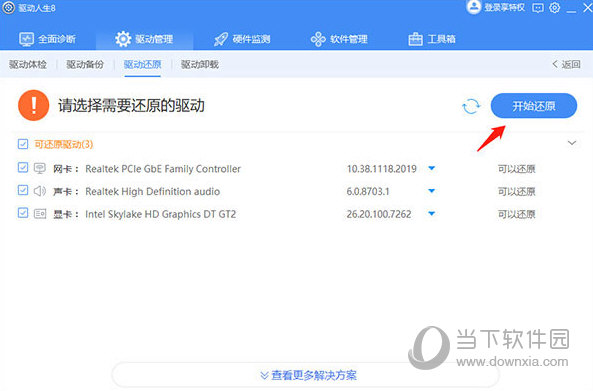
Task: Select the Realtek PCIe GbE Family Controller name
Action: [x=163, y=169]
